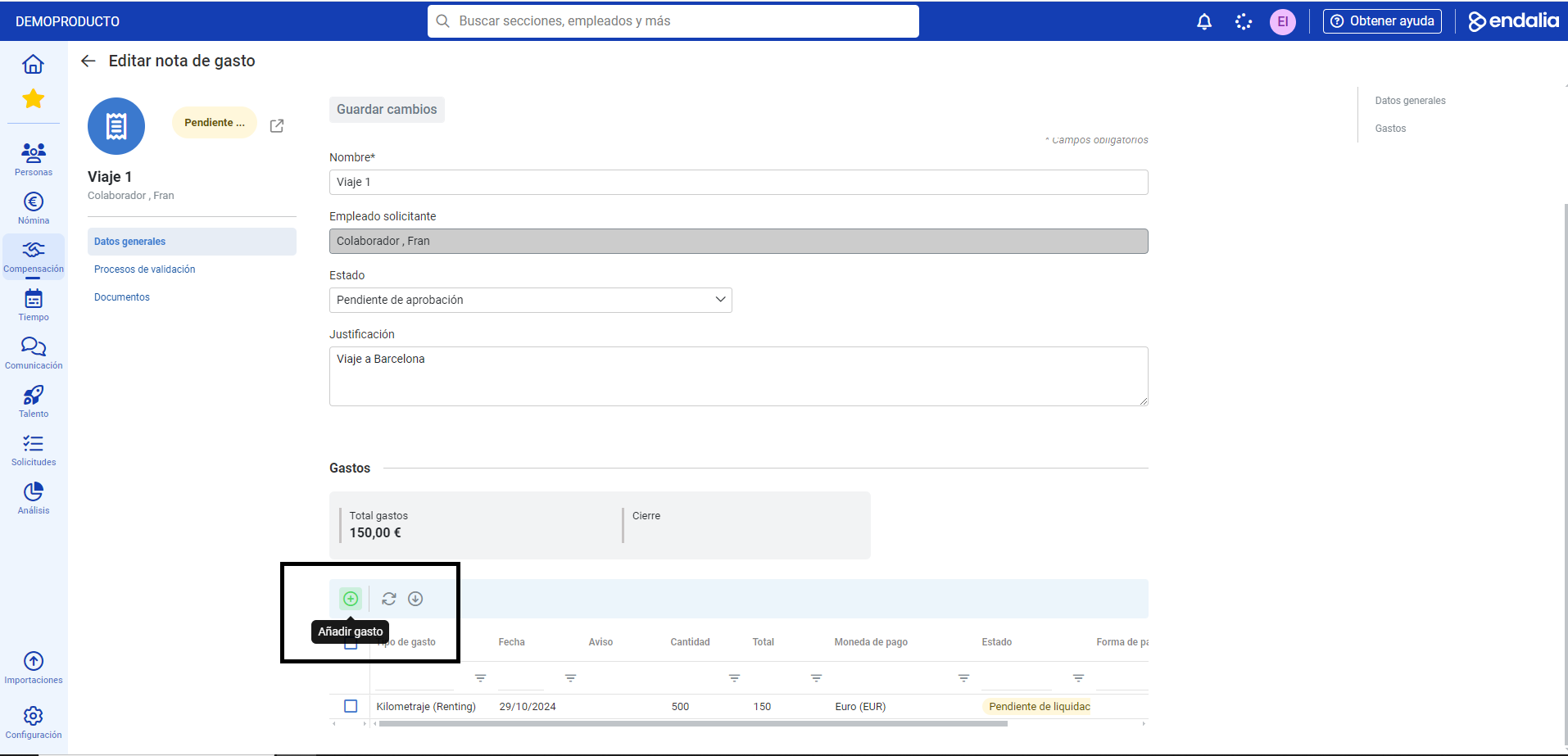Click Obtener ayuda button

pyautogui.click(x=1382, y=21)
